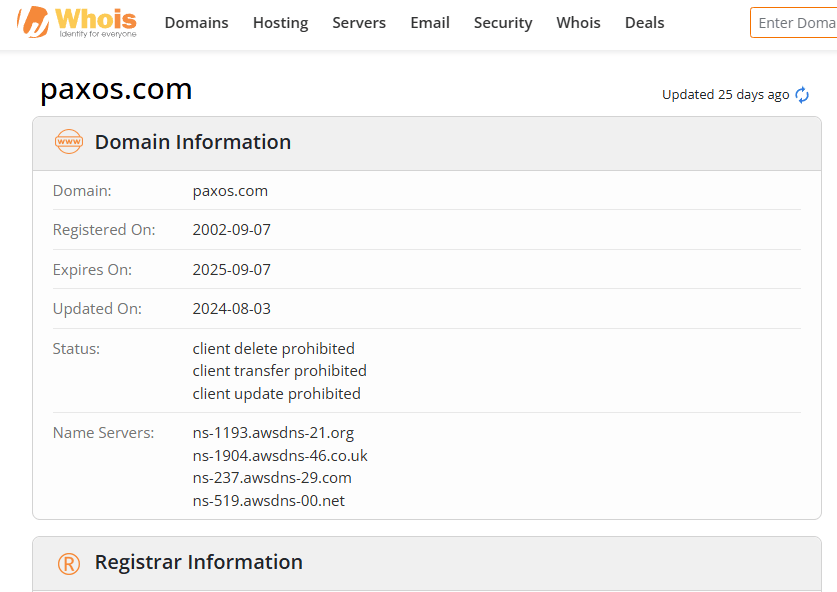Viewport: 837px width, 592px height.
Task: Go to the Whois nav item
Action: (x=578, y=22)
